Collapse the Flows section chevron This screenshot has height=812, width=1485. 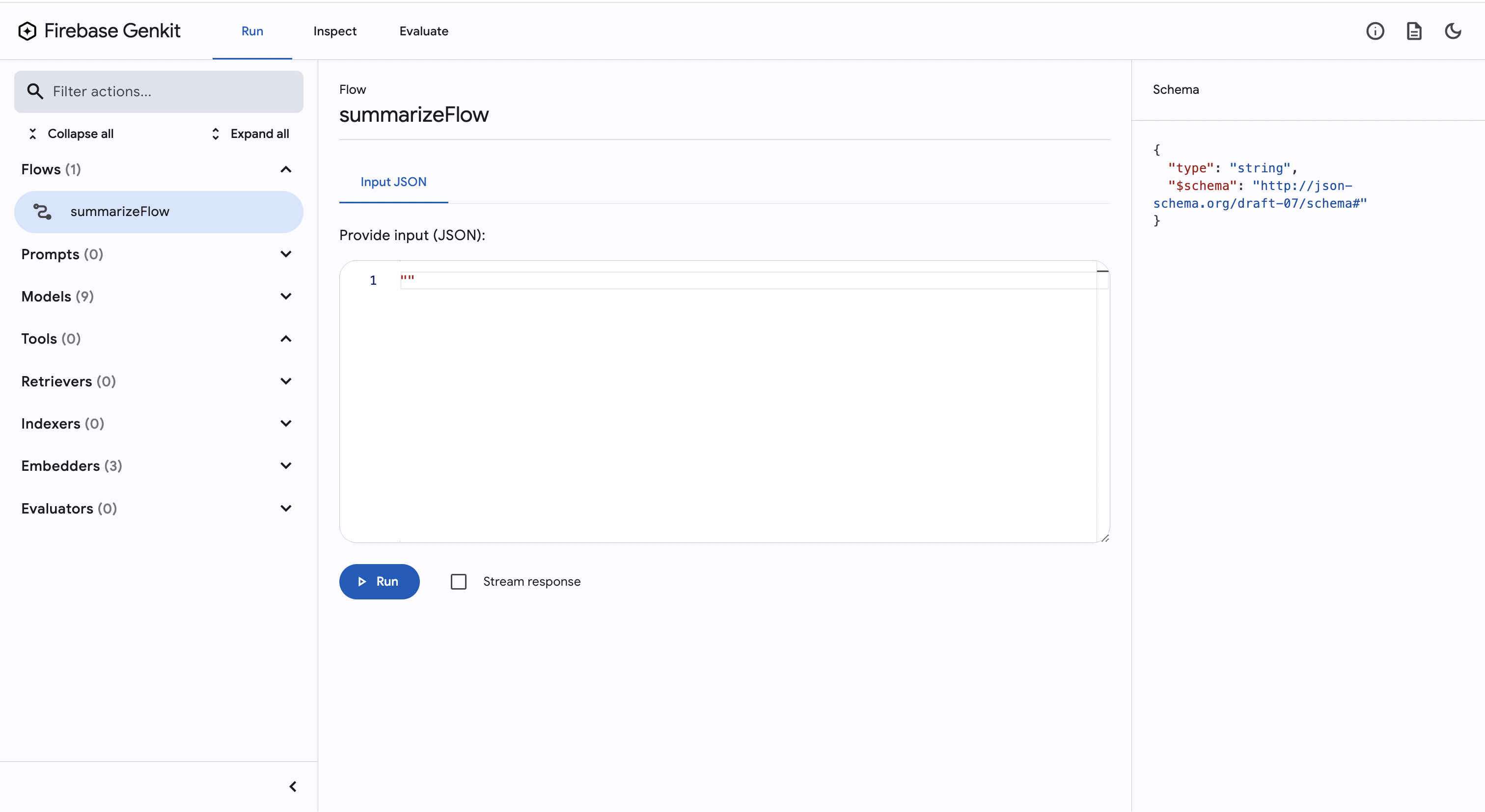(x=286, y=169)
